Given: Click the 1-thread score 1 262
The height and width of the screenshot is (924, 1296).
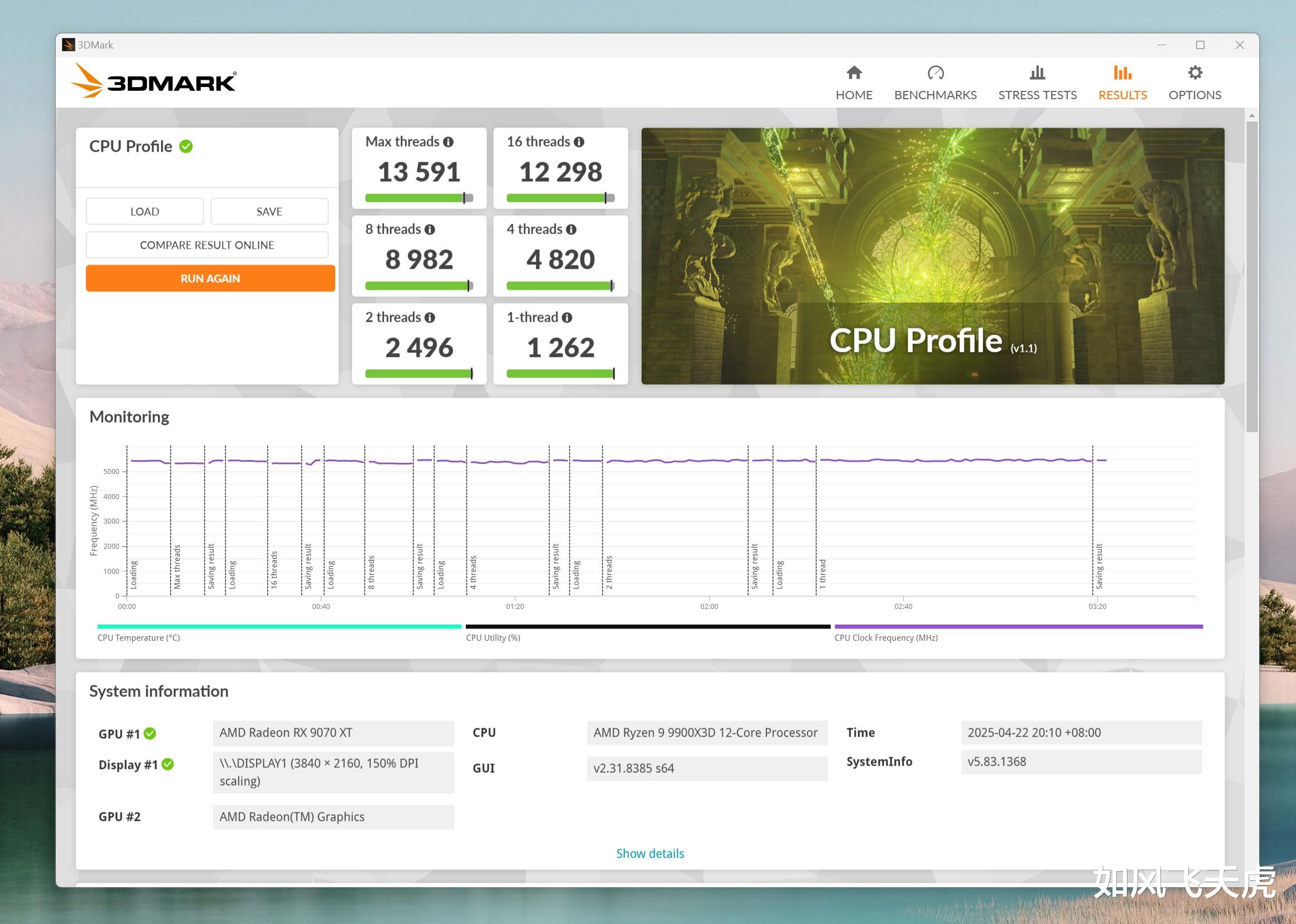Looking at the screenshot, I should tap(561, 347).
